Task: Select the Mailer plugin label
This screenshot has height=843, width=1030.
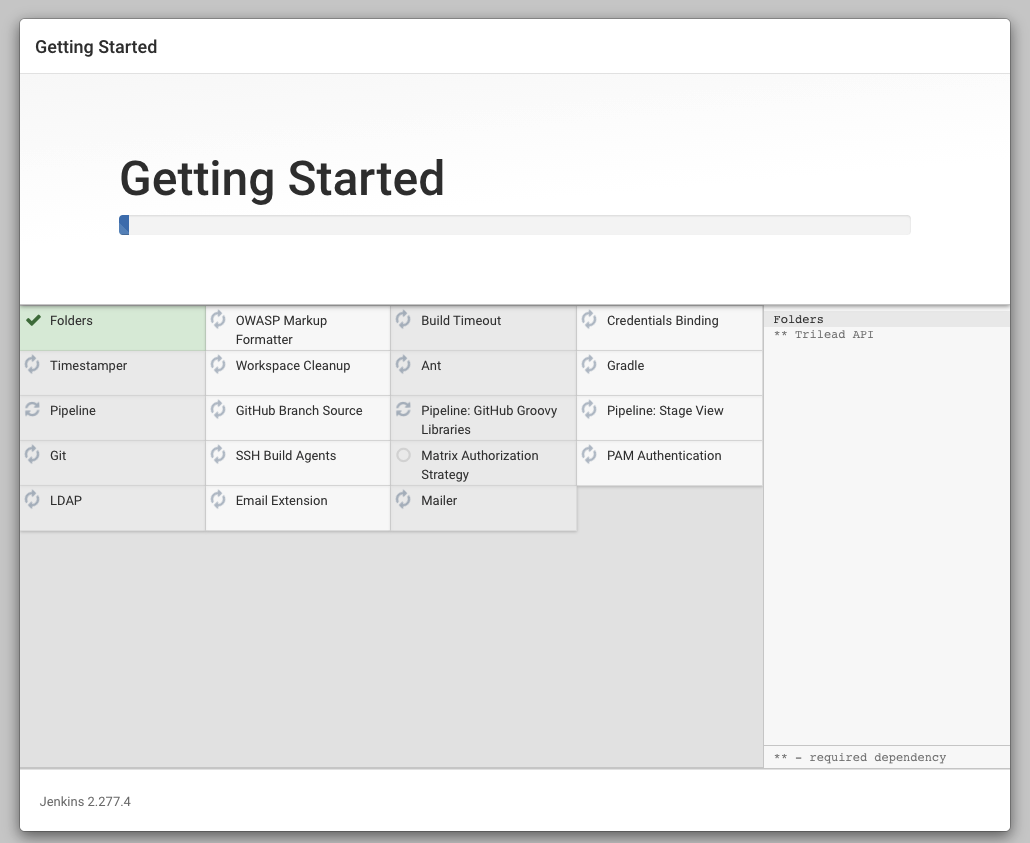Action: pyautogui.click(x=439, y=501)
